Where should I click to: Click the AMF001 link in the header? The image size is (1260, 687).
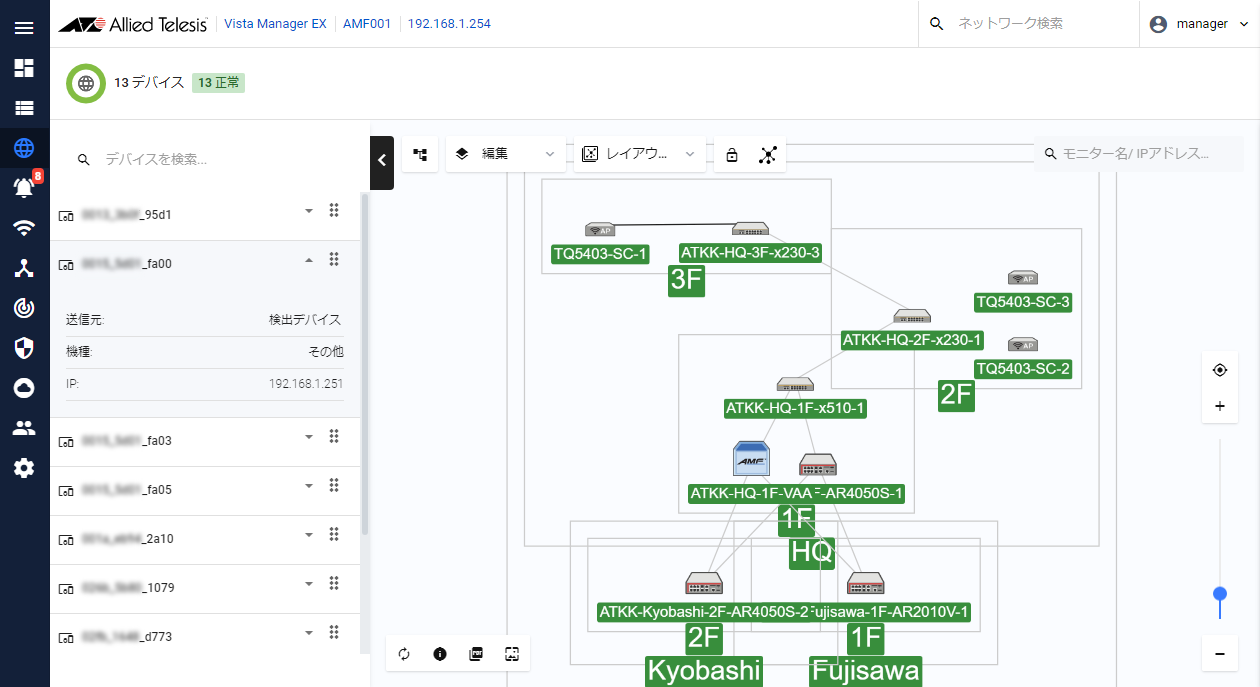366,24
